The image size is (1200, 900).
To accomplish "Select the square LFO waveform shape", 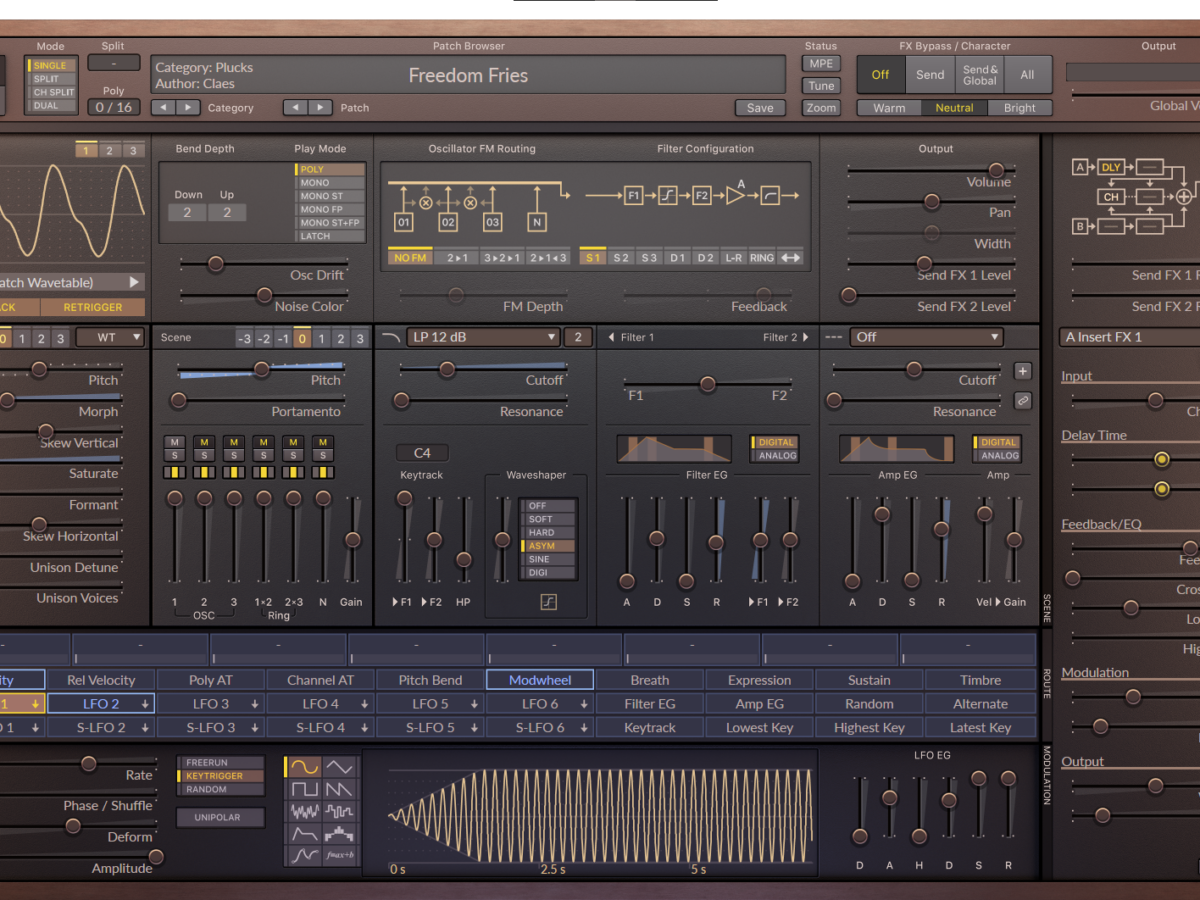I will [x=305, y=789].
